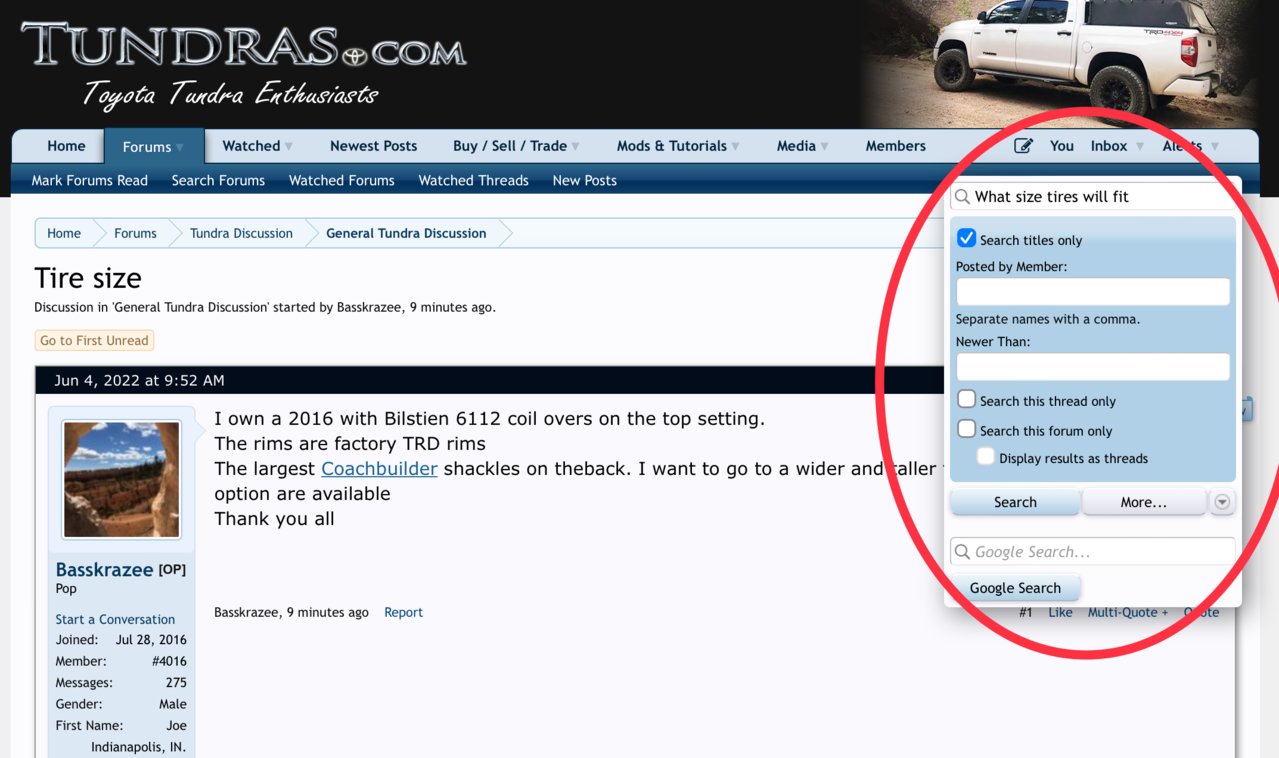Uncheck Search titles only

coord(966,238)
